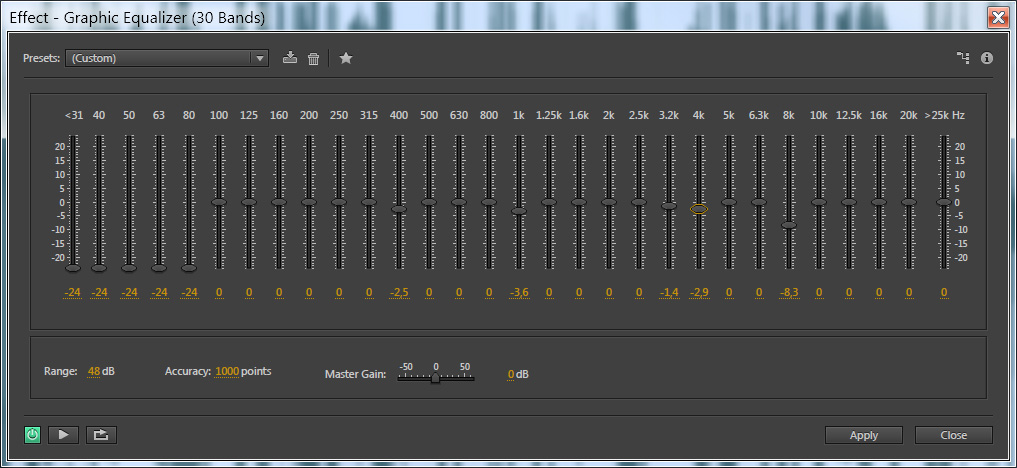Click the delete preset trash icon
Viewport: 1017px width, 468px height.
(x=313, y=58)
